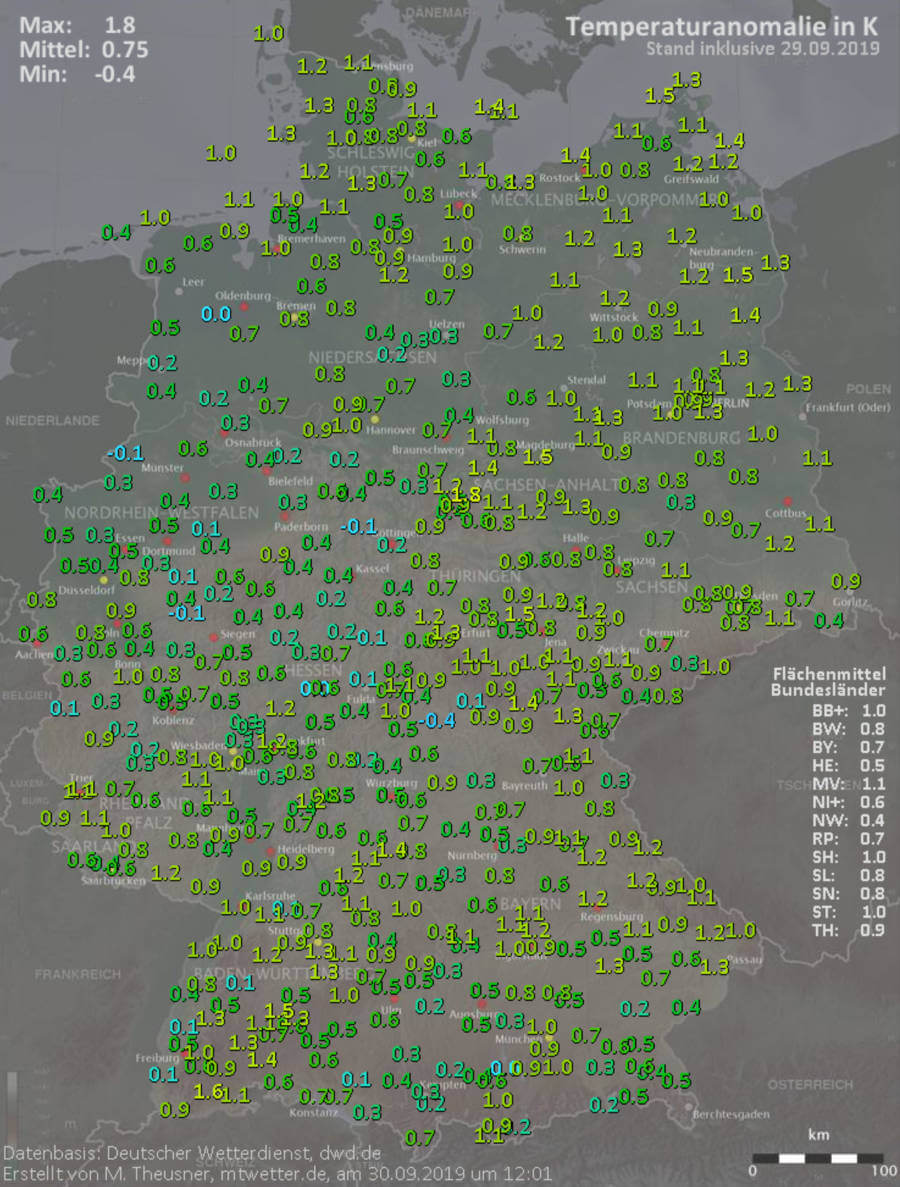
Task: Click 'Stand inklusive 29.09.2019' subtitle
Action: coord(762,49)
